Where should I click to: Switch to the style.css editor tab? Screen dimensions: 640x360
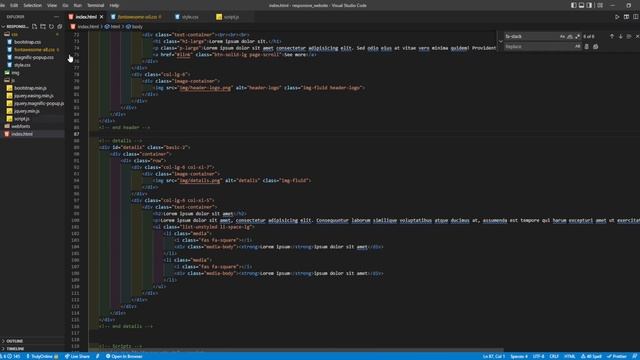point(190,17)
